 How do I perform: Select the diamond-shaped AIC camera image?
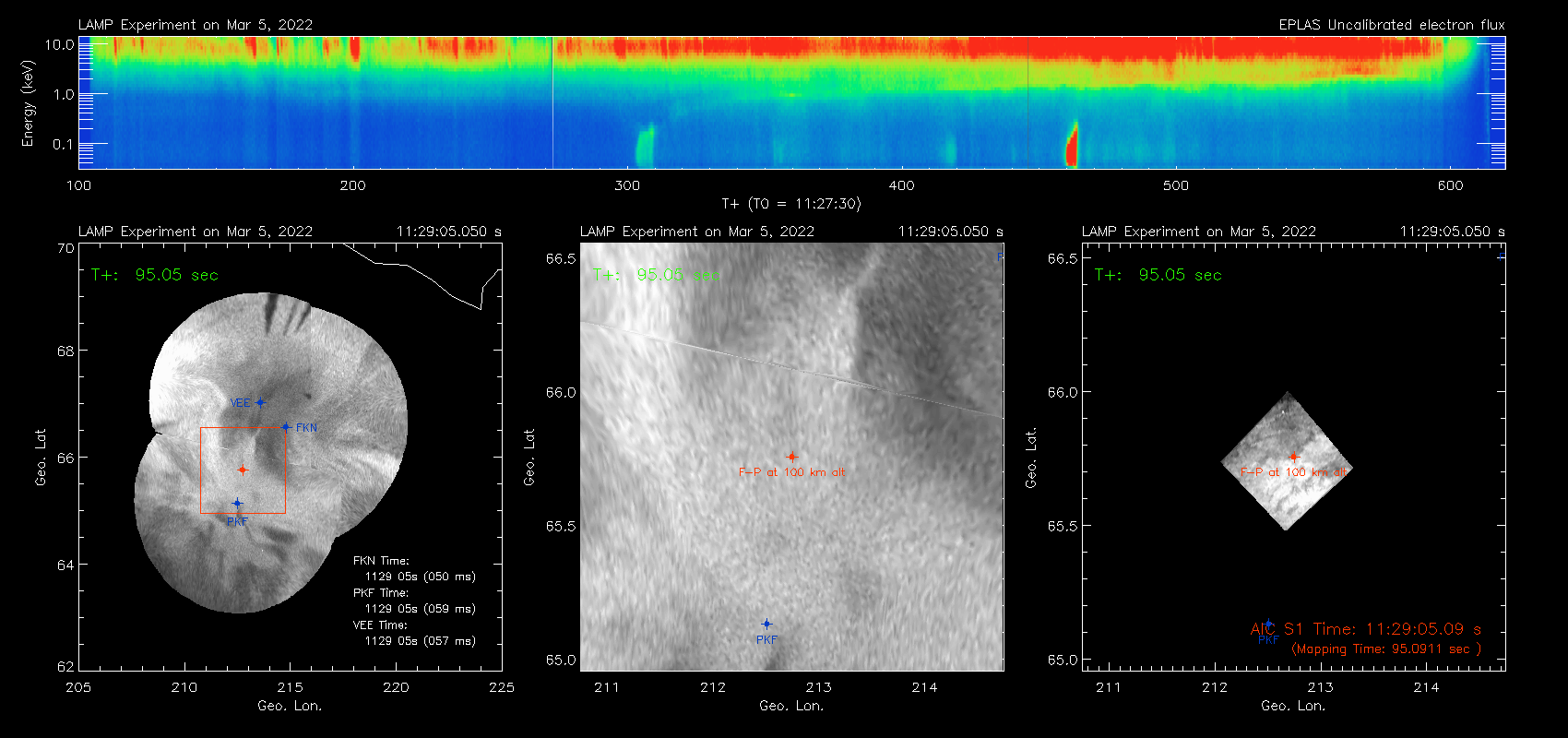(1287, 461)
